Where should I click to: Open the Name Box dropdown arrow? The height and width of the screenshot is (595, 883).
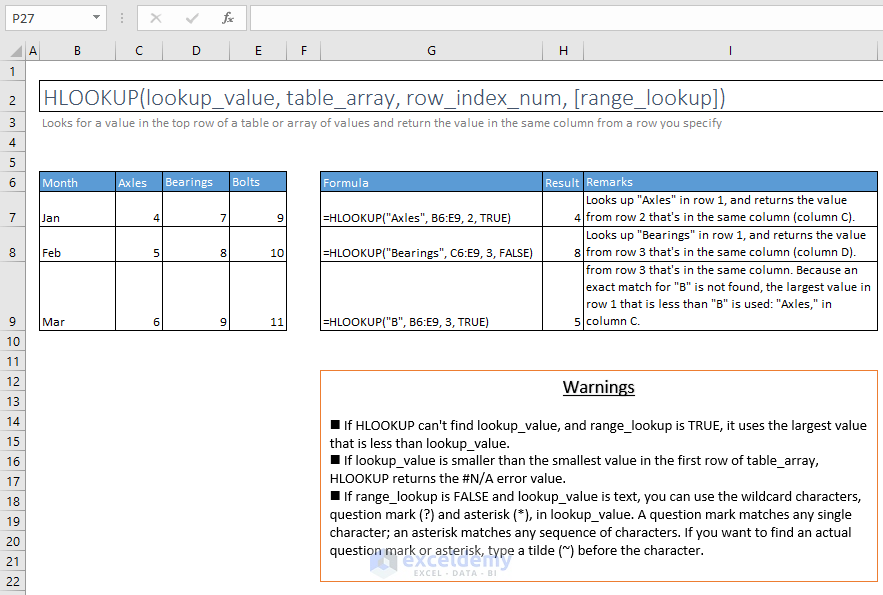[x=96, y=17]
